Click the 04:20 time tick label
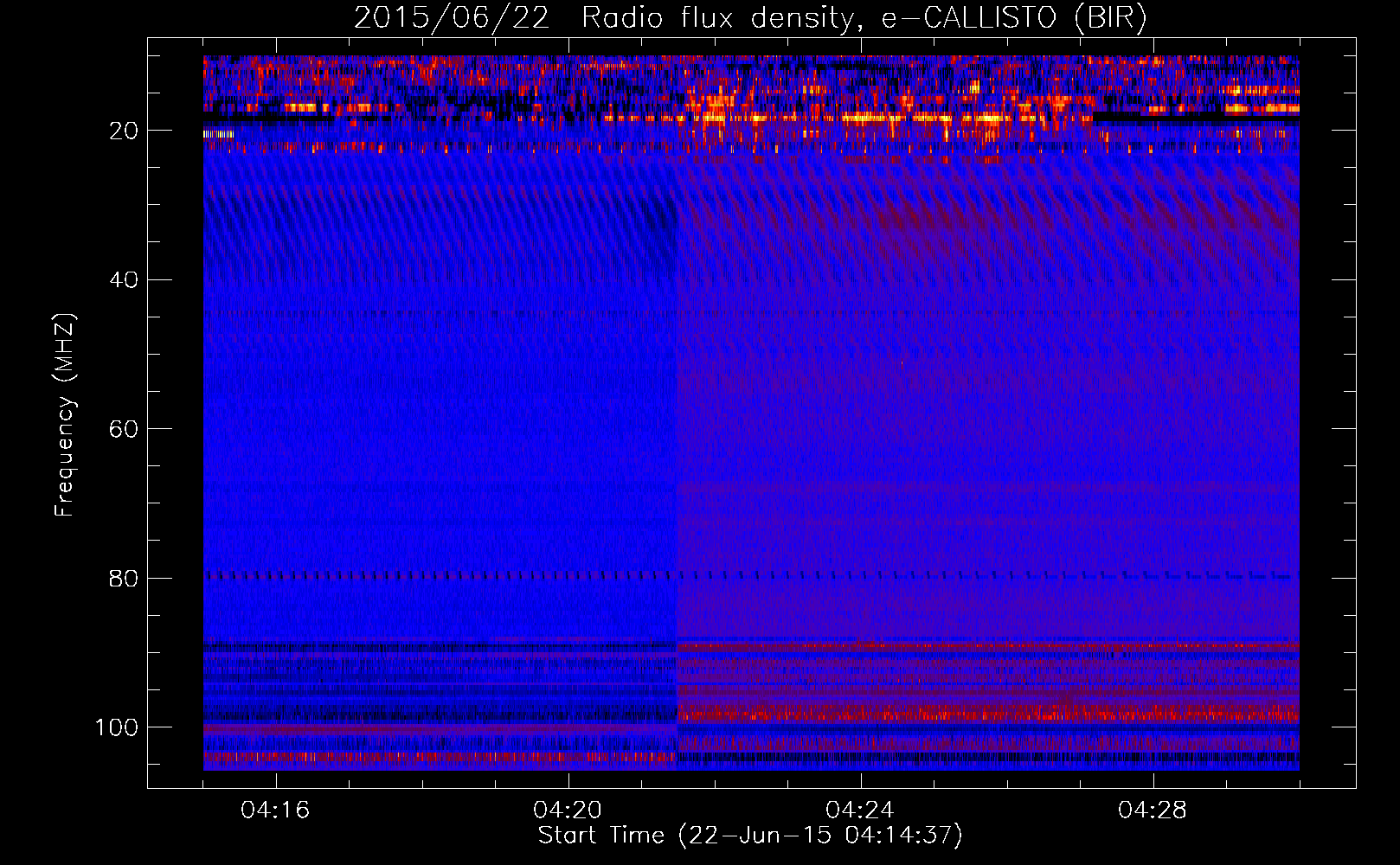Image resolution: width=1400 pixels, height=865 pixels. (x=568, y=810)
